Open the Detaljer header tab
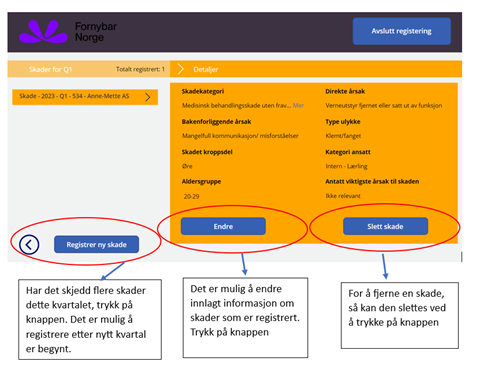Image resolution: width=480 pixels, height=373 pixels. click(x=206, y=69)
